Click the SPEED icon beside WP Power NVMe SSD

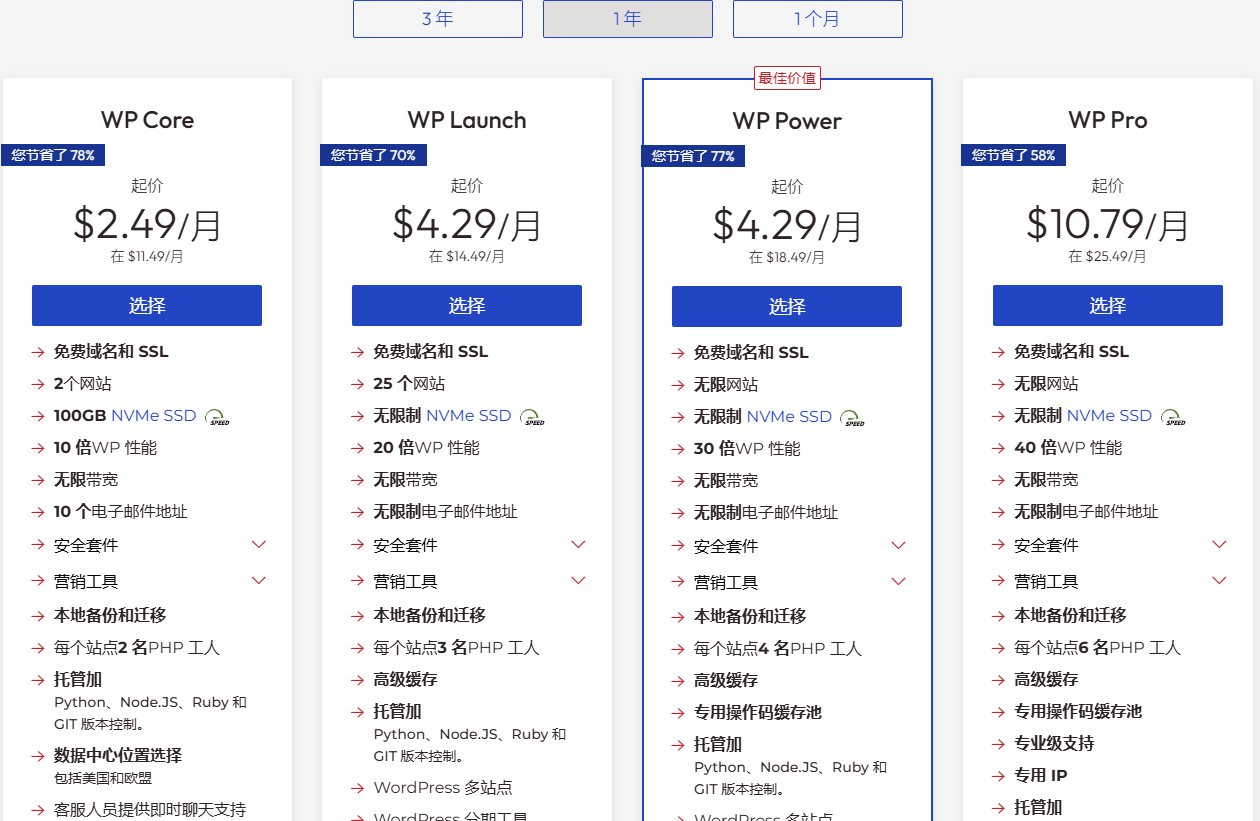tap(852, 417)
